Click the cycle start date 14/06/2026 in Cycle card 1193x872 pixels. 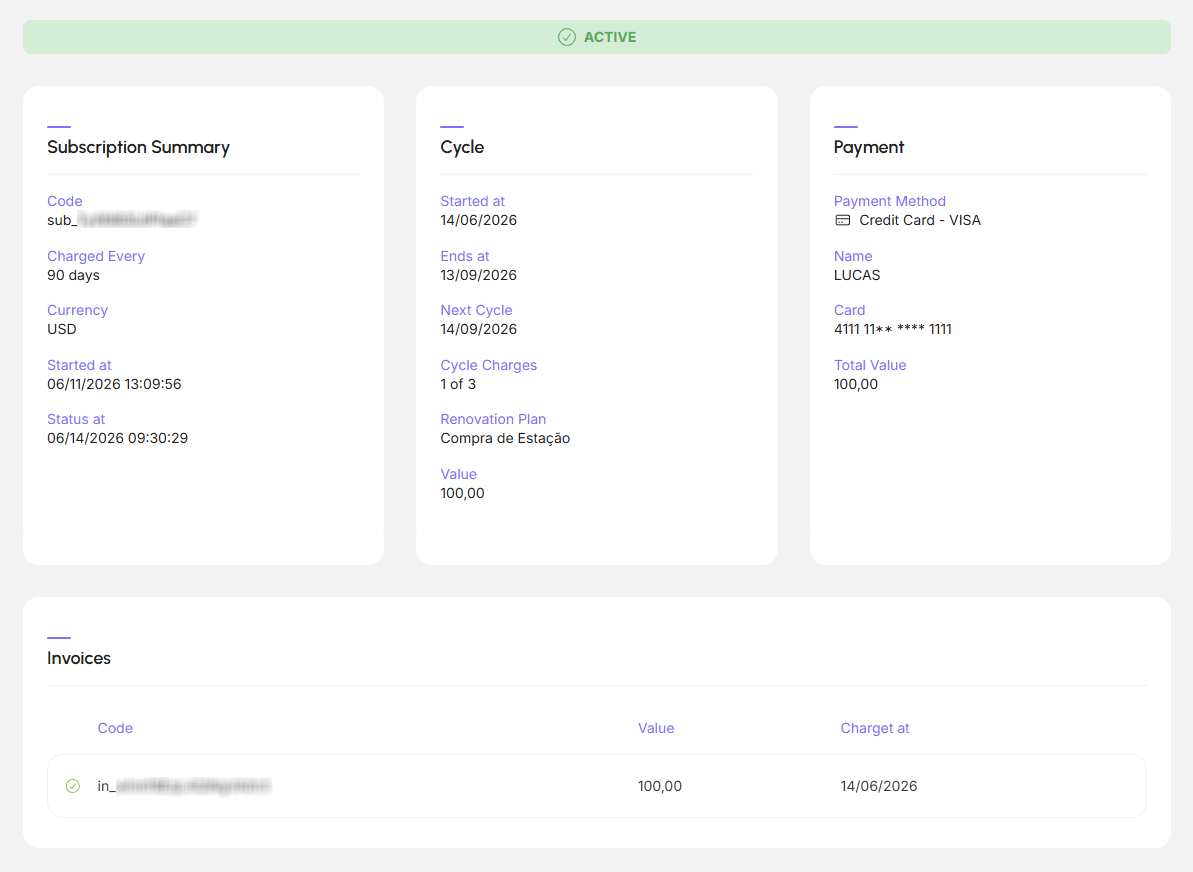click(x=479, y=221)
